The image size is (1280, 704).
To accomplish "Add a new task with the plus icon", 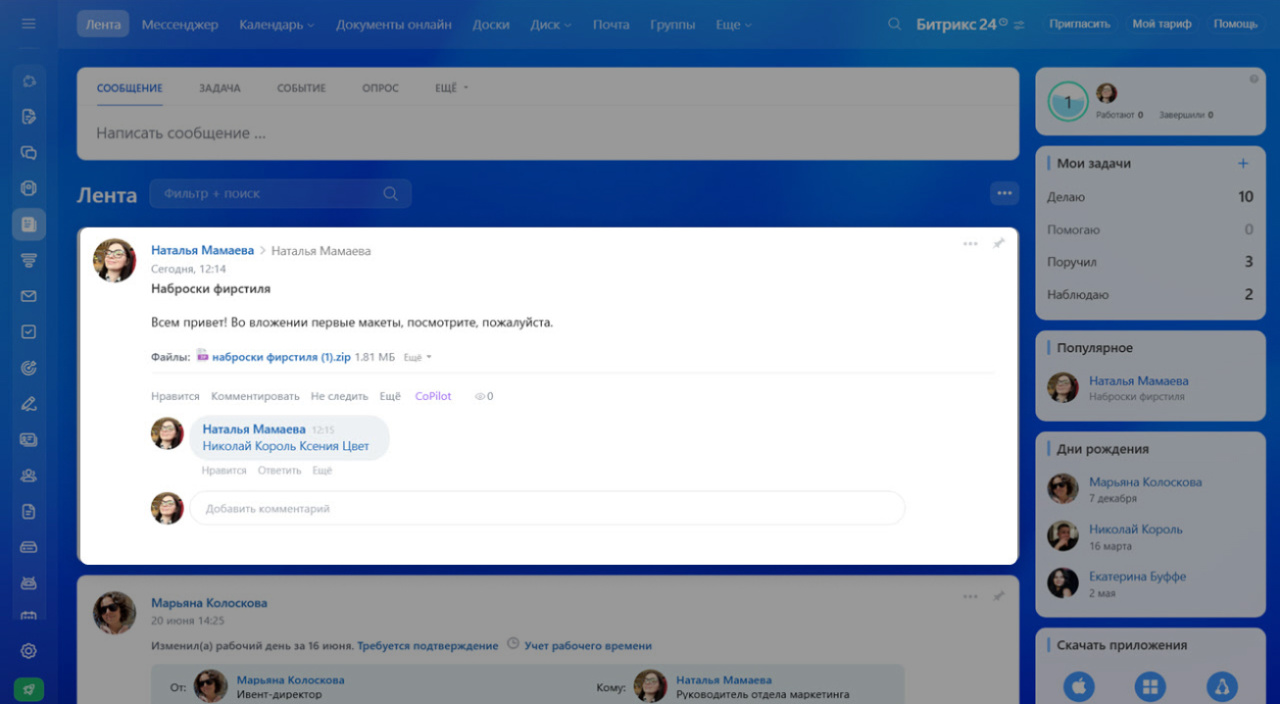I will click(x=1243, y=163).
